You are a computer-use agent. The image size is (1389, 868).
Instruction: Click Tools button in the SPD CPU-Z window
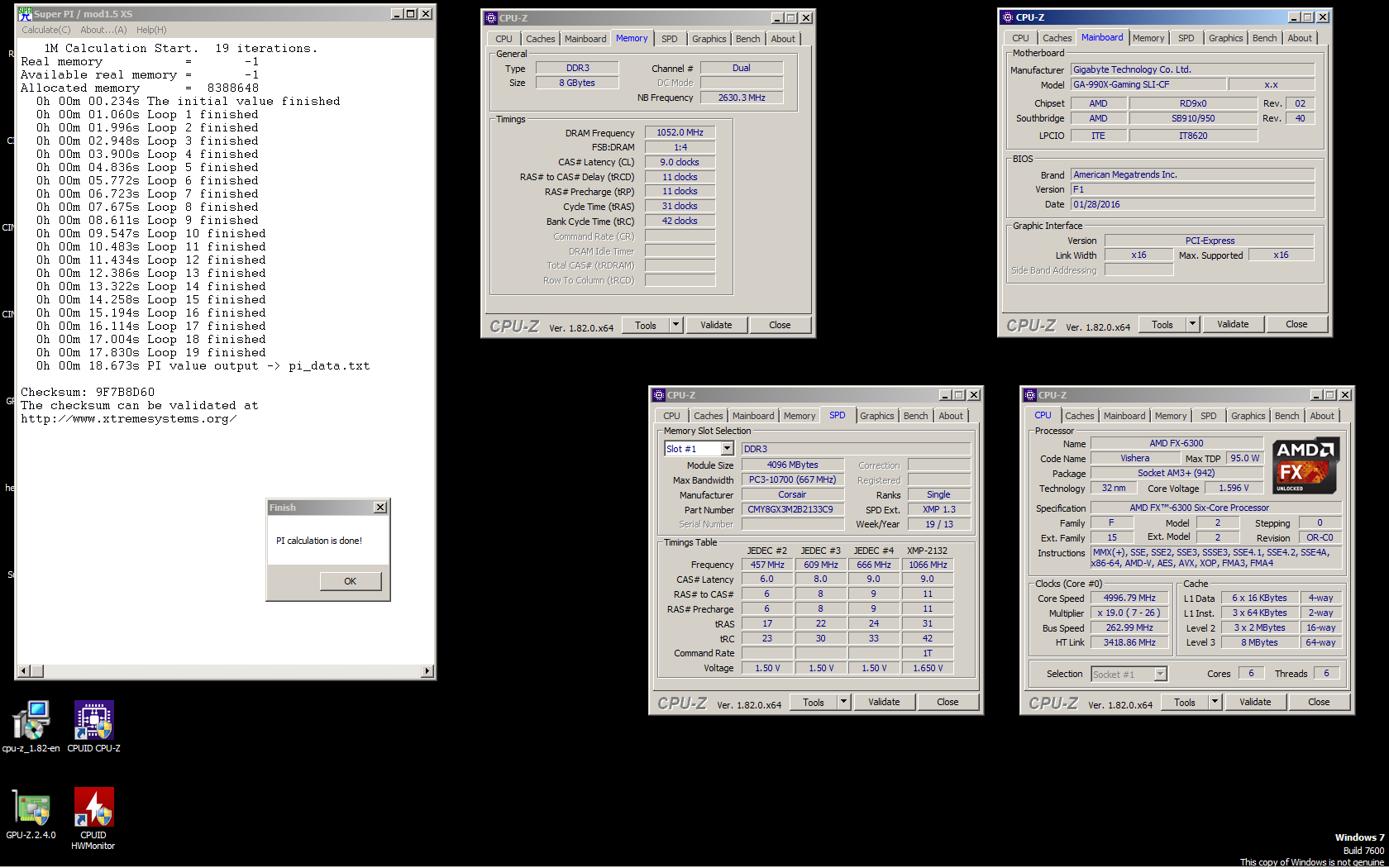click(x=814, y=702)
